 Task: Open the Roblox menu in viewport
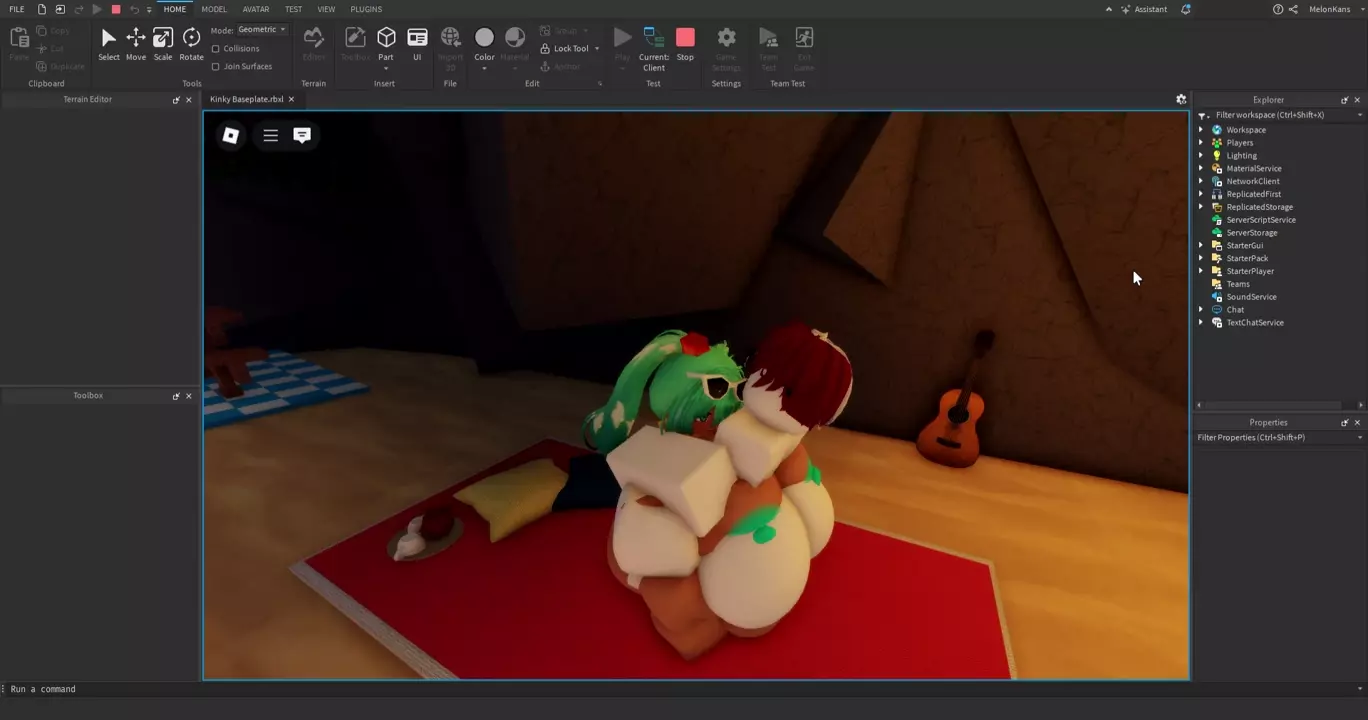231,135
